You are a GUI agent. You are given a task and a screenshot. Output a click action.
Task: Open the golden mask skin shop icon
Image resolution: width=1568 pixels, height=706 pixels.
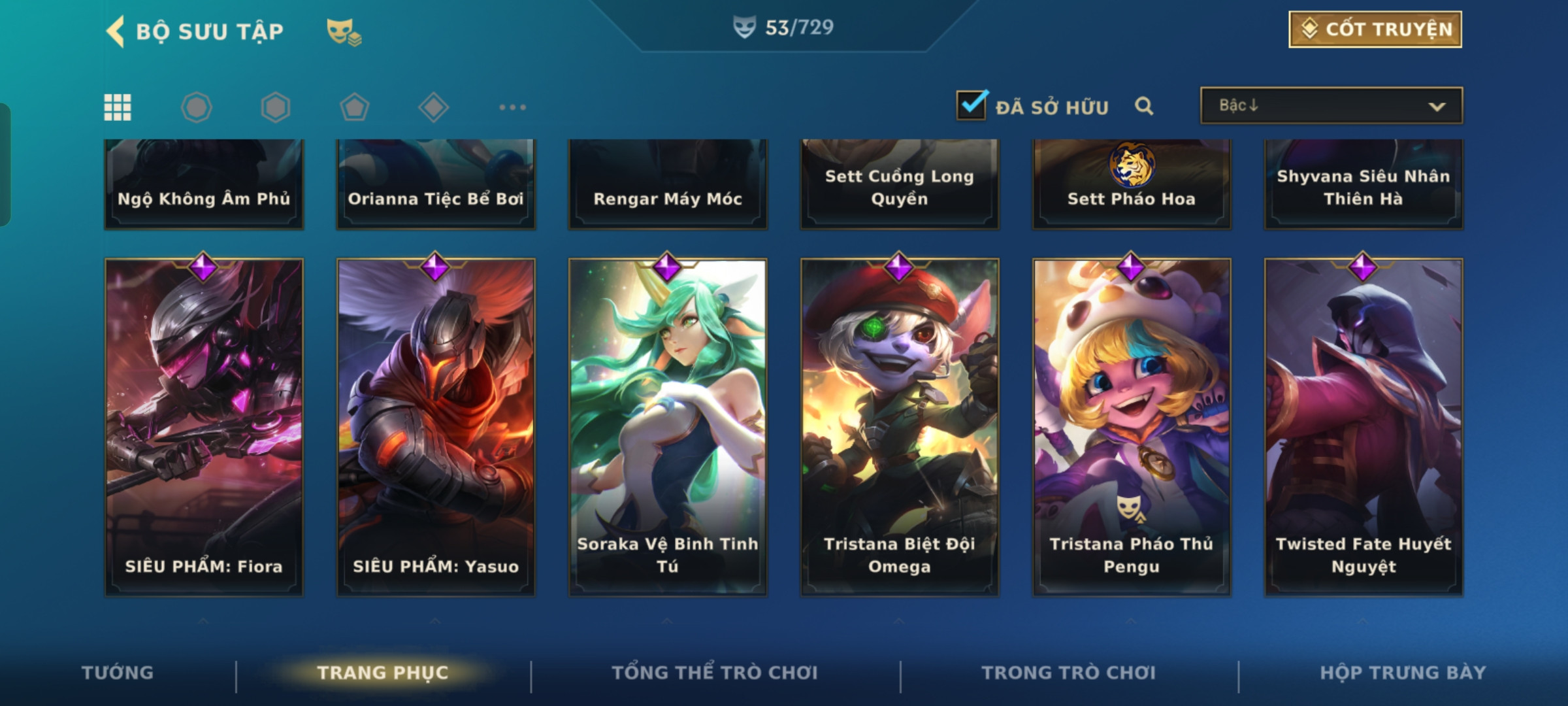tap(344, 31)
